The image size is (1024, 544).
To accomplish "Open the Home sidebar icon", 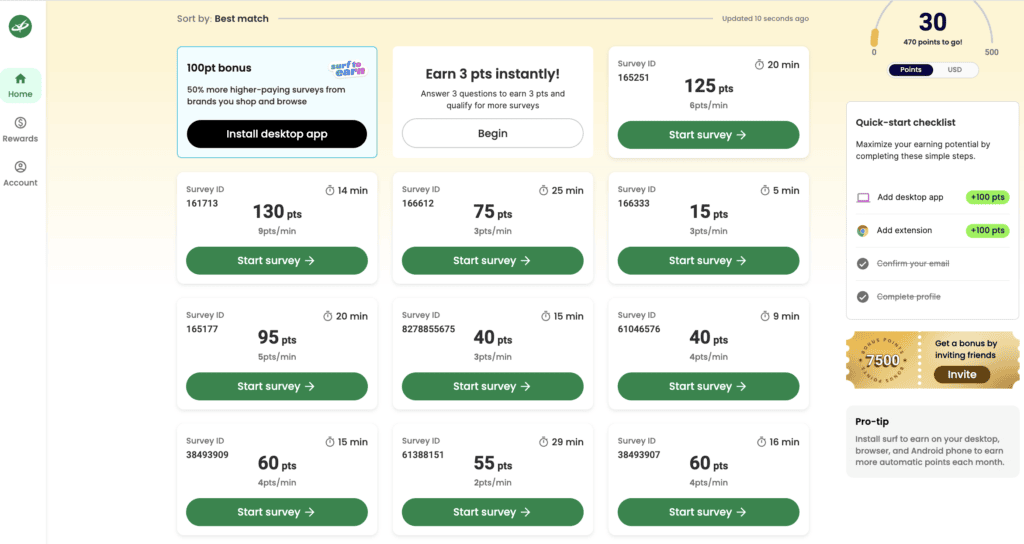I will click(x=20, y=79).
